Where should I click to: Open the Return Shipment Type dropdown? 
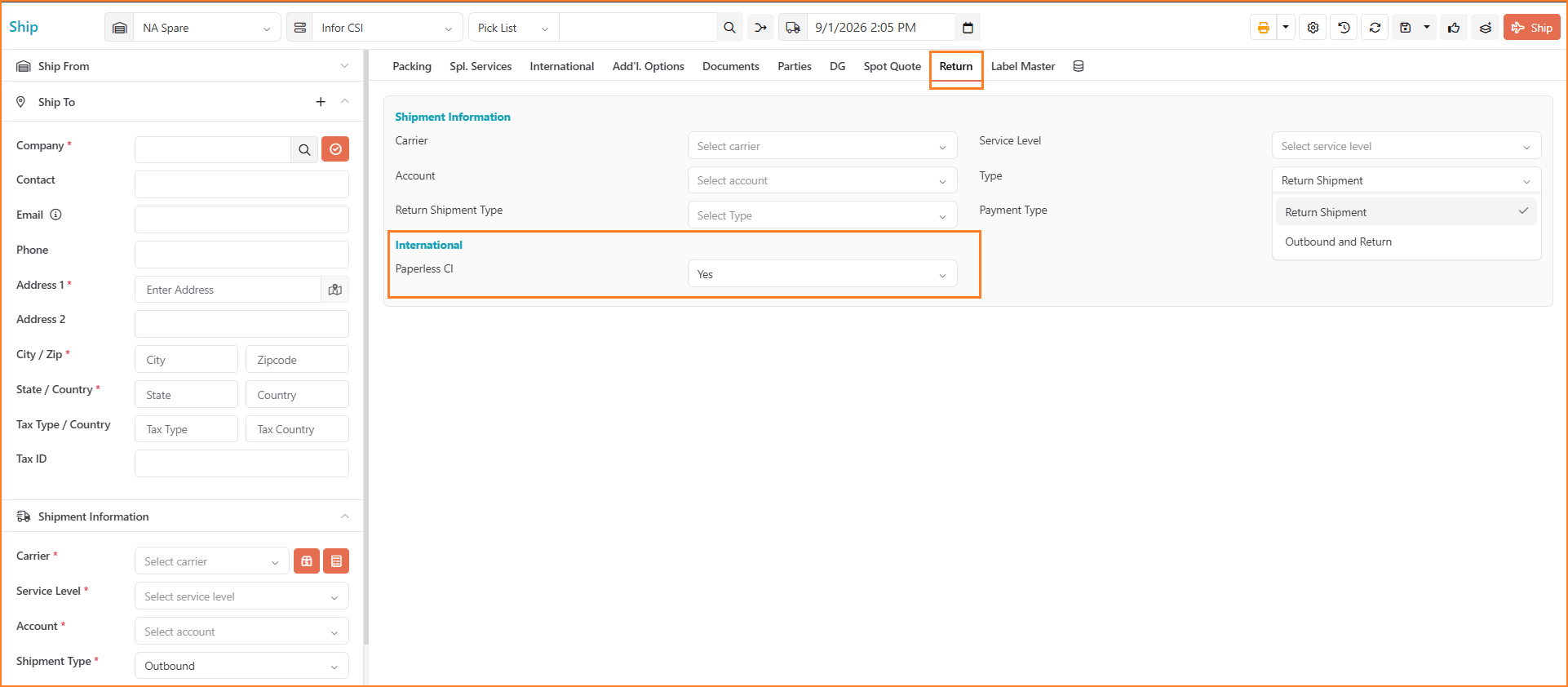tap(822, 215)
